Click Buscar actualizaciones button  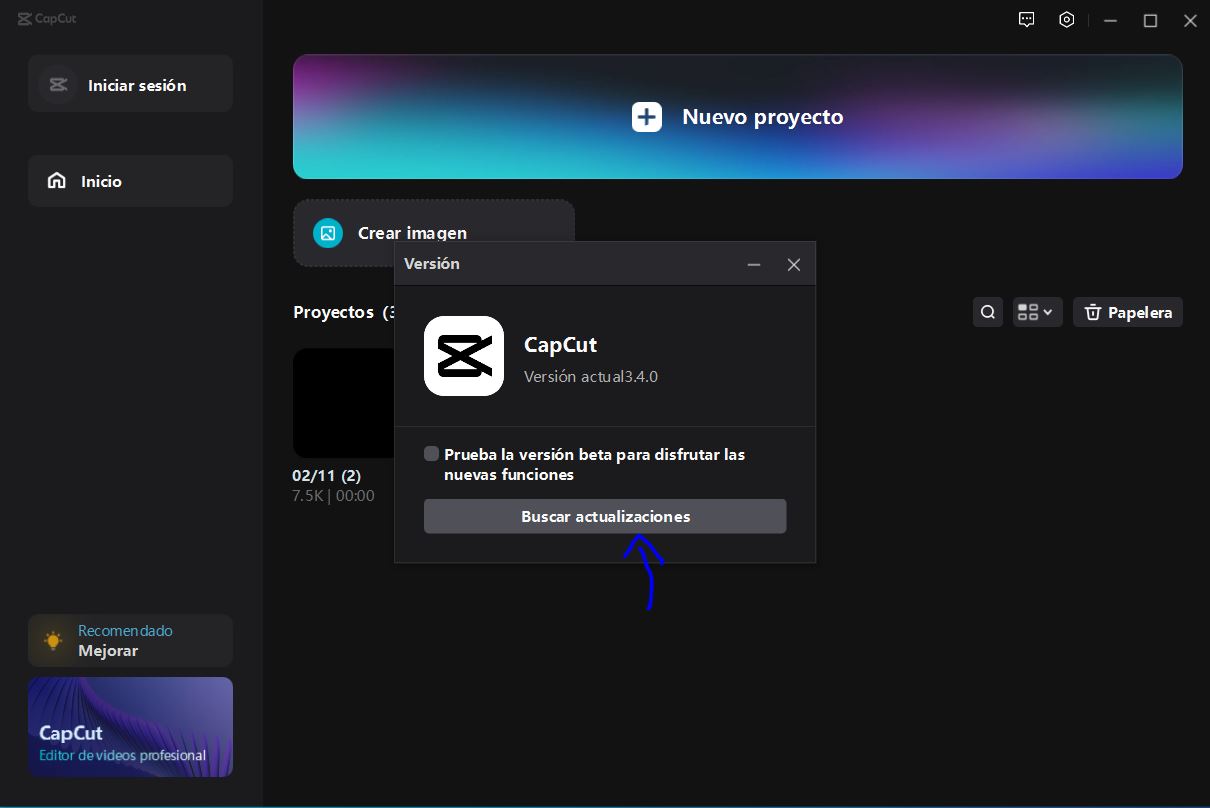pyautogui.click(x=605, y=516)
